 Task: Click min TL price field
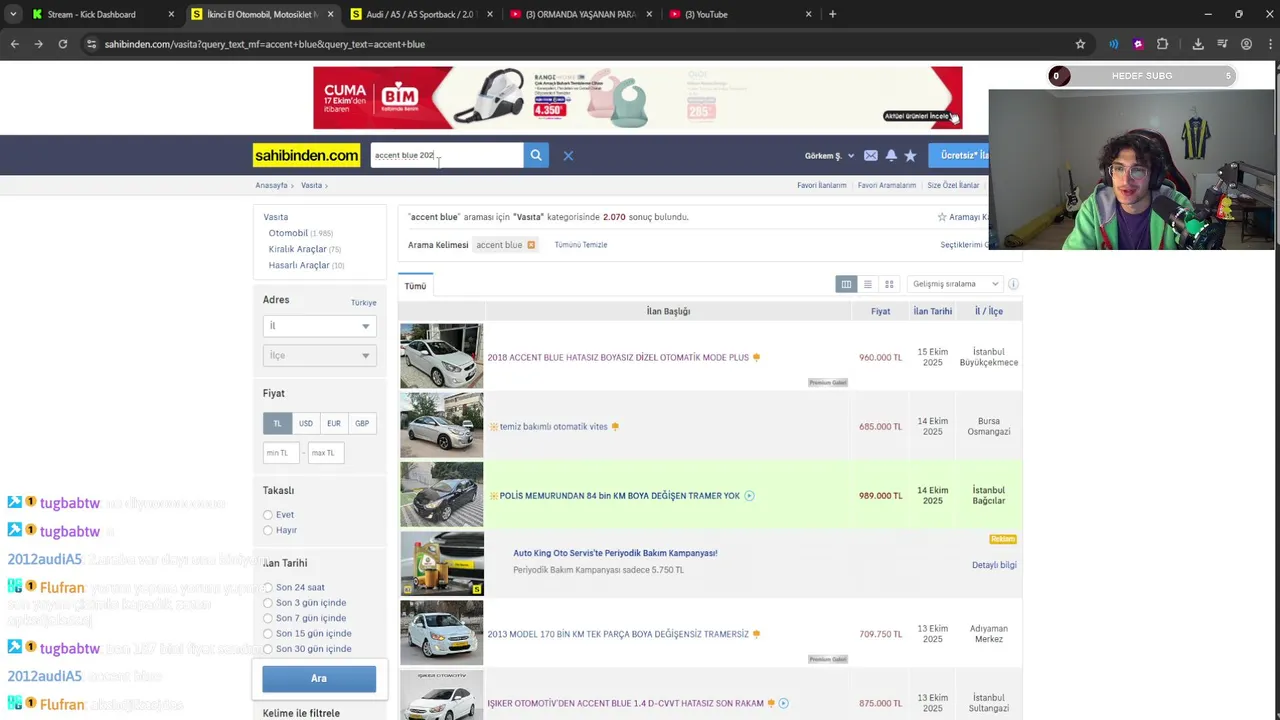[281, 453]
